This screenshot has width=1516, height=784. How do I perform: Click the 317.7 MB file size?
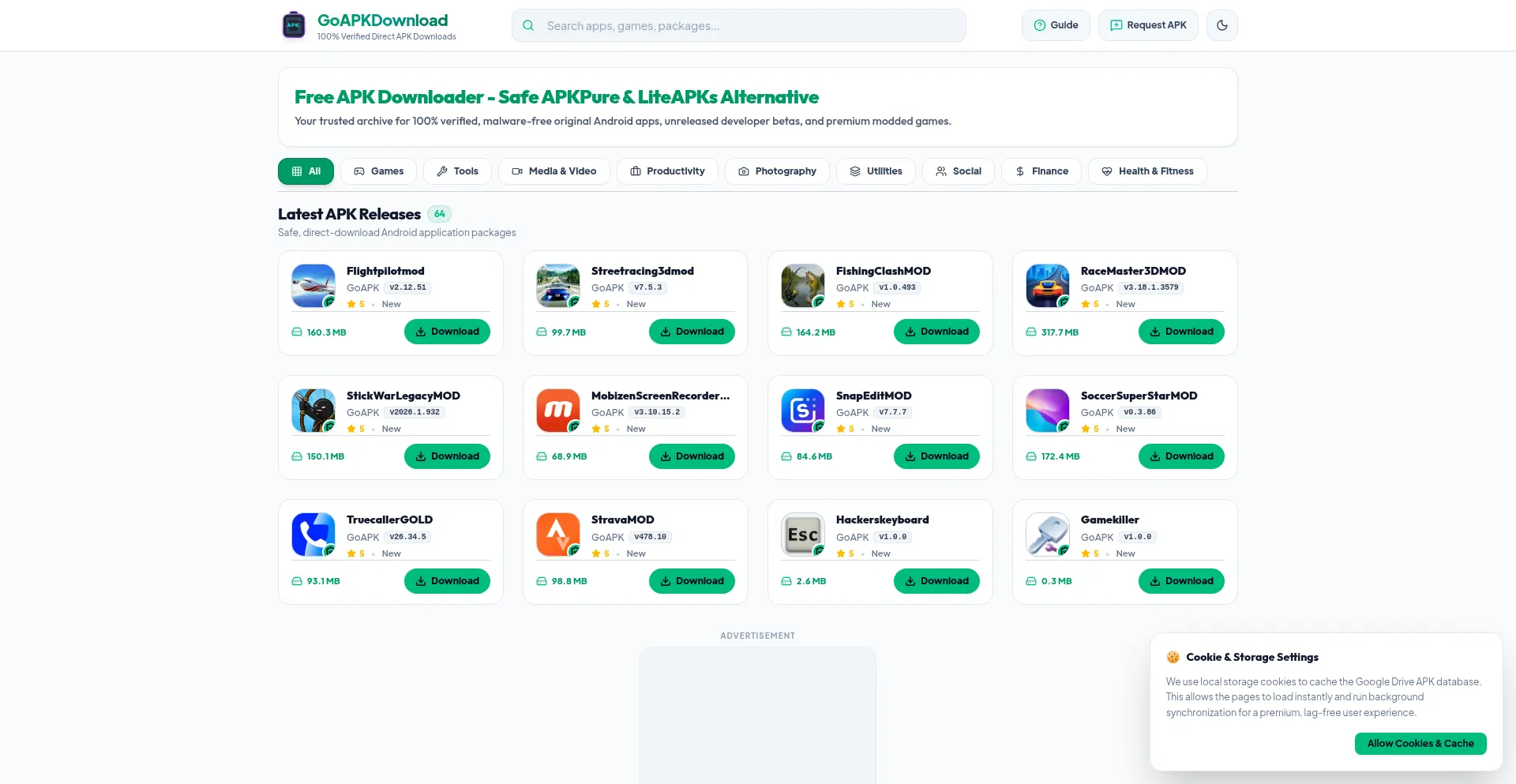pyautogui.click(x=1060, y=332)
